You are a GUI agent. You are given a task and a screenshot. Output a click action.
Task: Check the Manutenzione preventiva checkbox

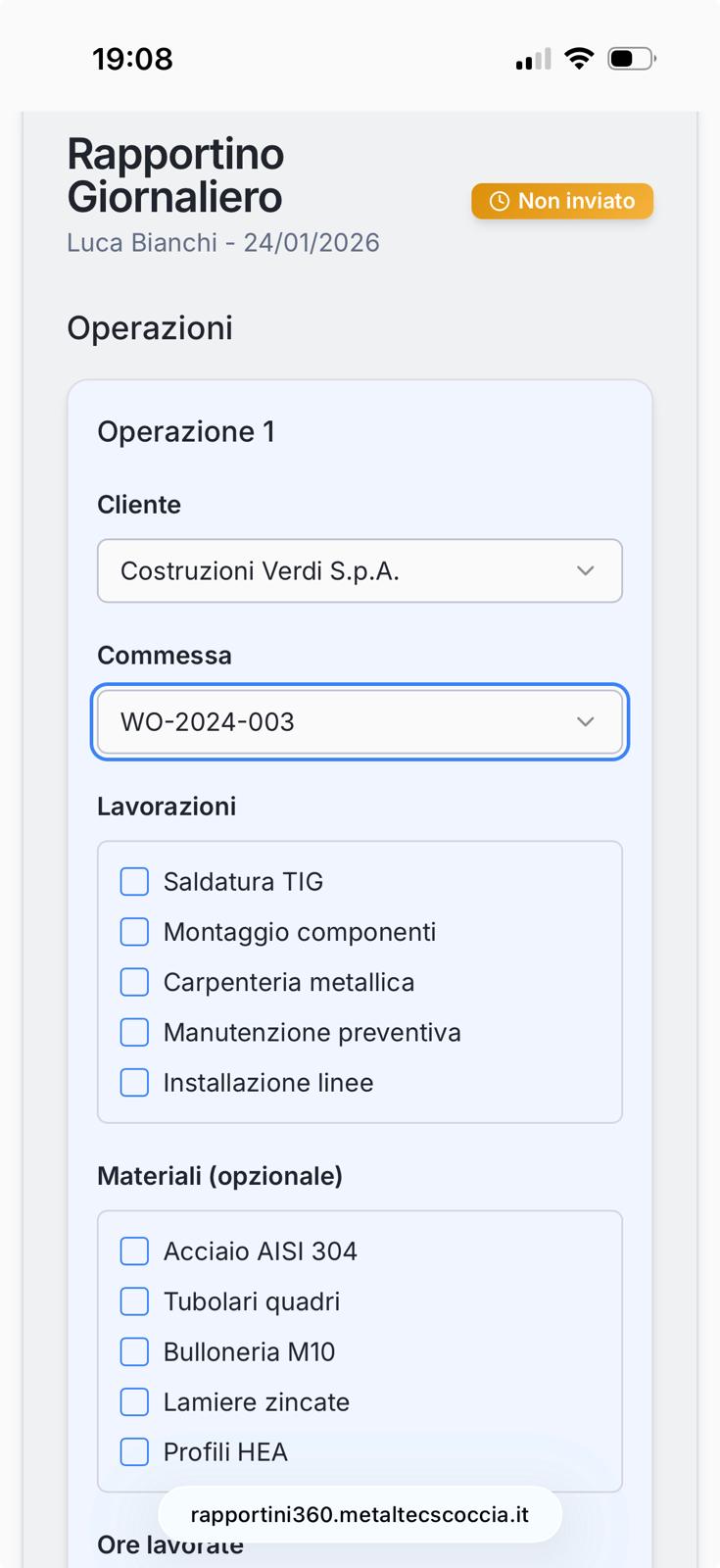pos(134,1032)
